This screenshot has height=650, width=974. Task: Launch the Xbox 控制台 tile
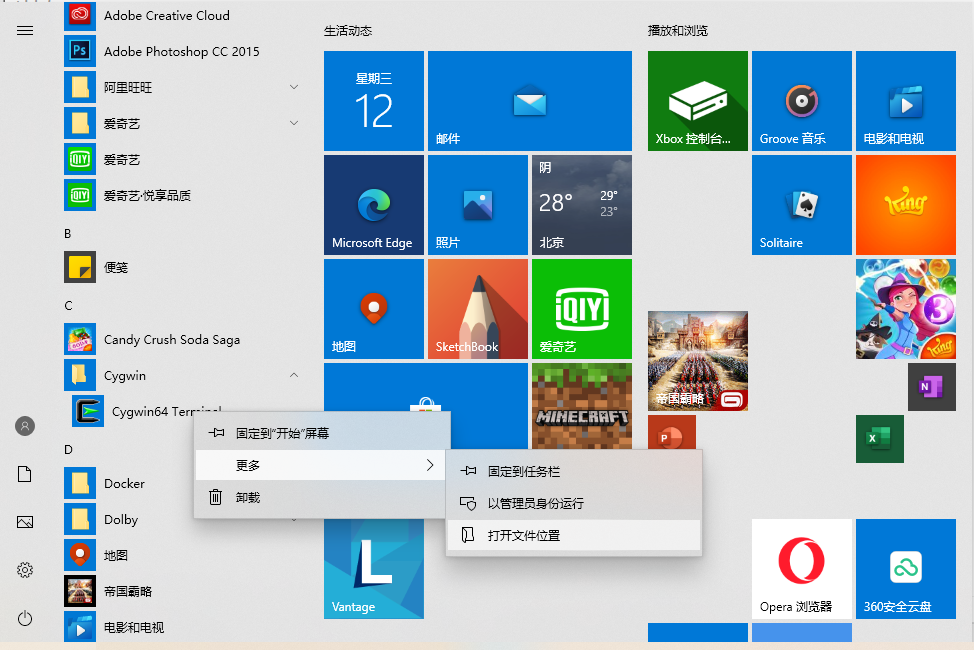[697, 101]
